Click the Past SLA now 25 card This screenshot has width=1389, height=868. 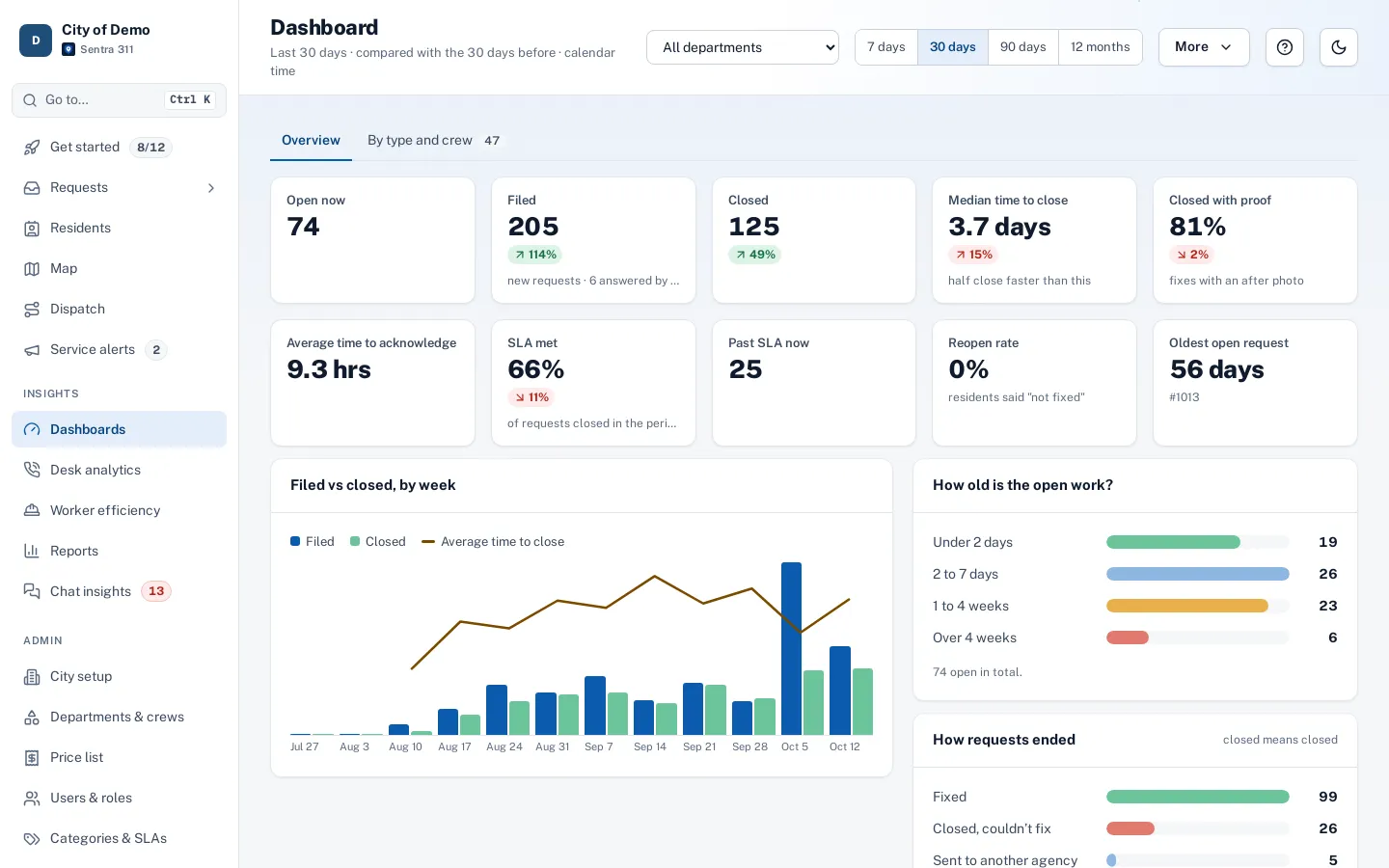point(814,383)
